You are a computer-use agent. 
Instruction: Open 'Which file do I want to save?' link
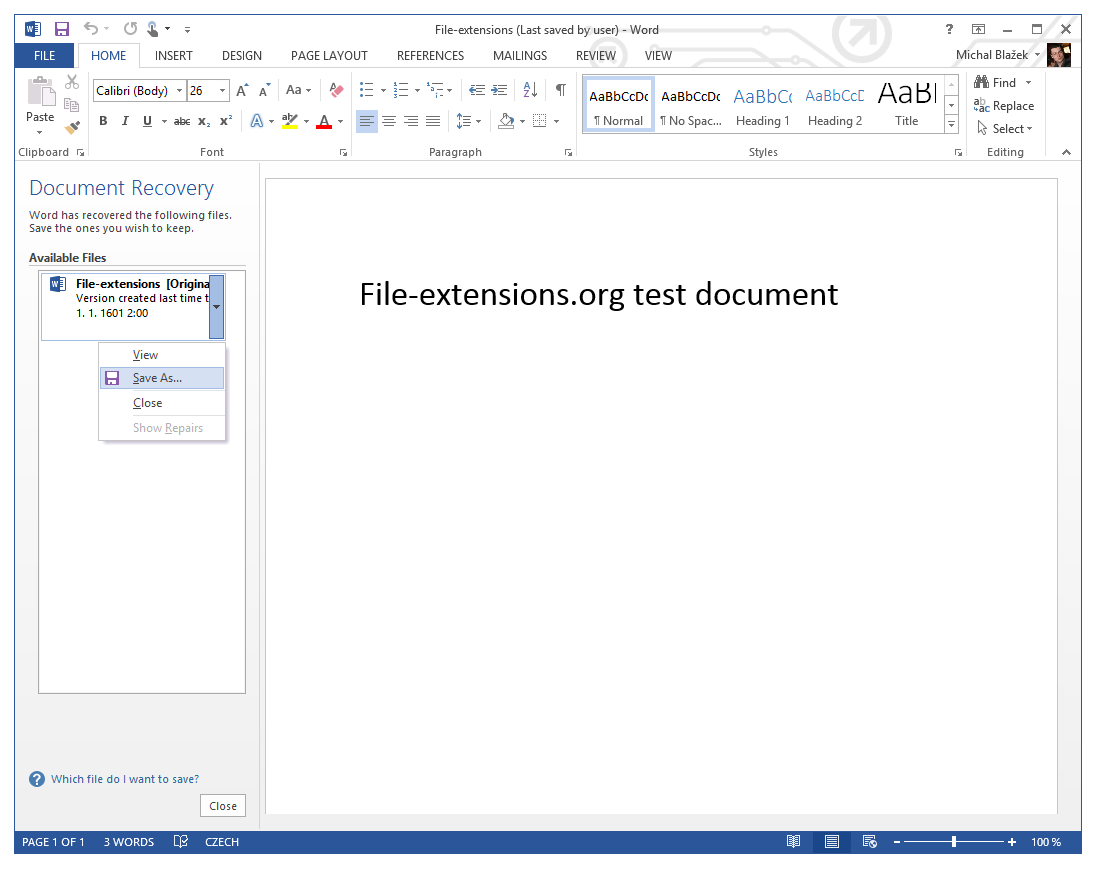click(125, 779)
